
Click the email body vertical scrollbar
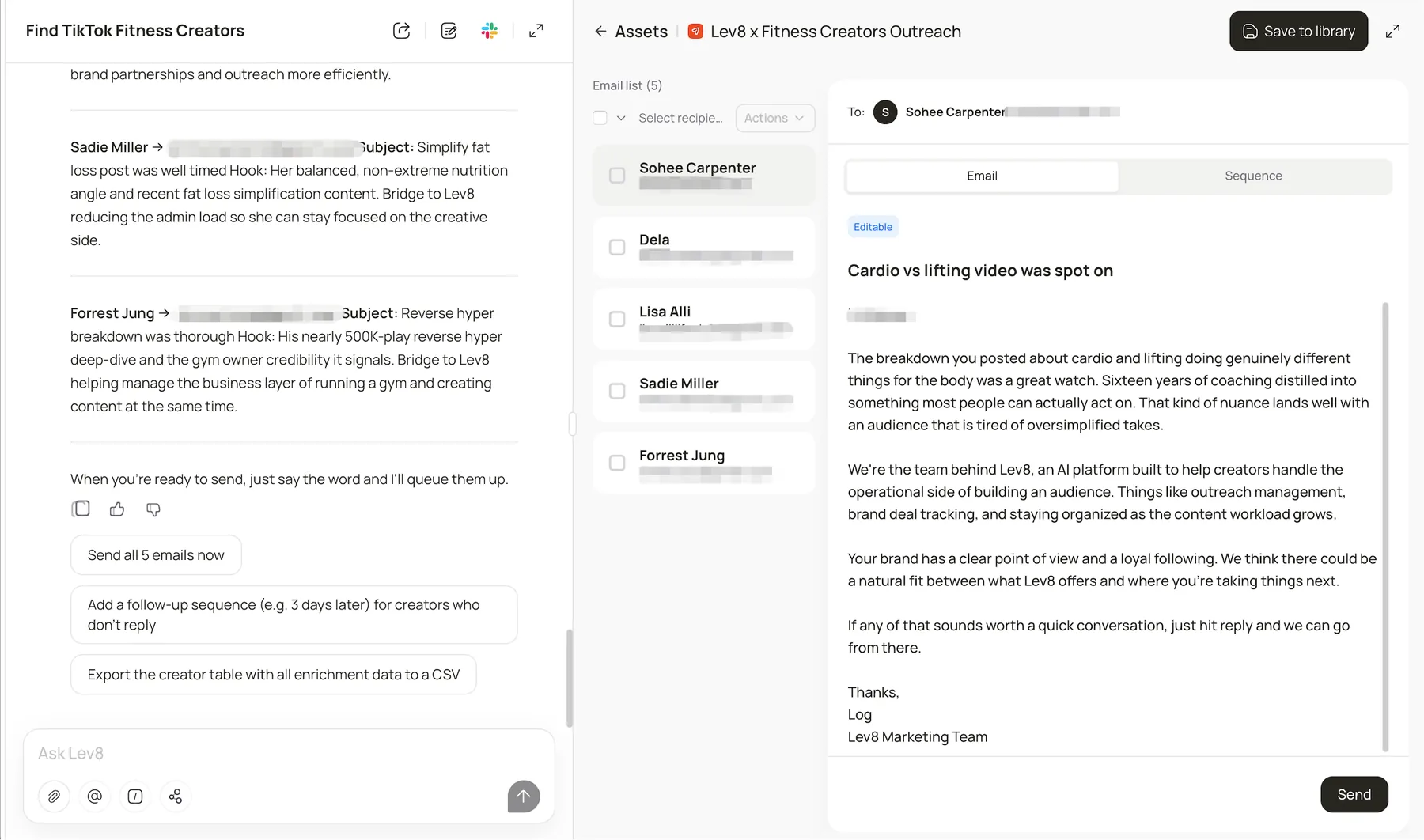click(1384, 526)
